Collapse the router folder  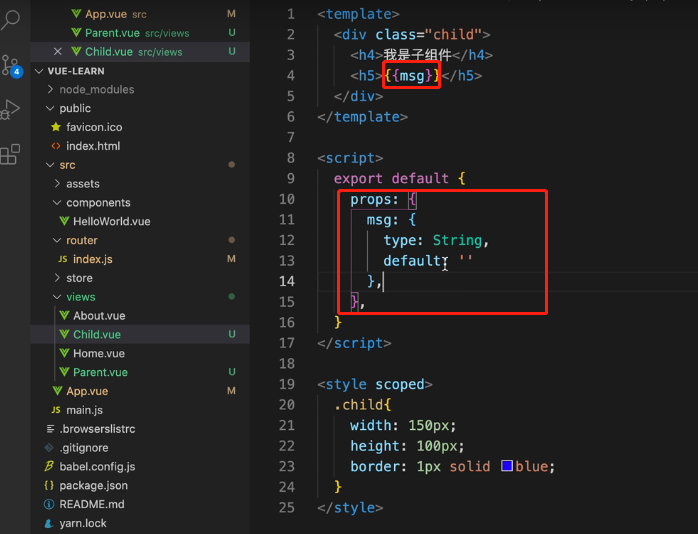tap(57, 240)
